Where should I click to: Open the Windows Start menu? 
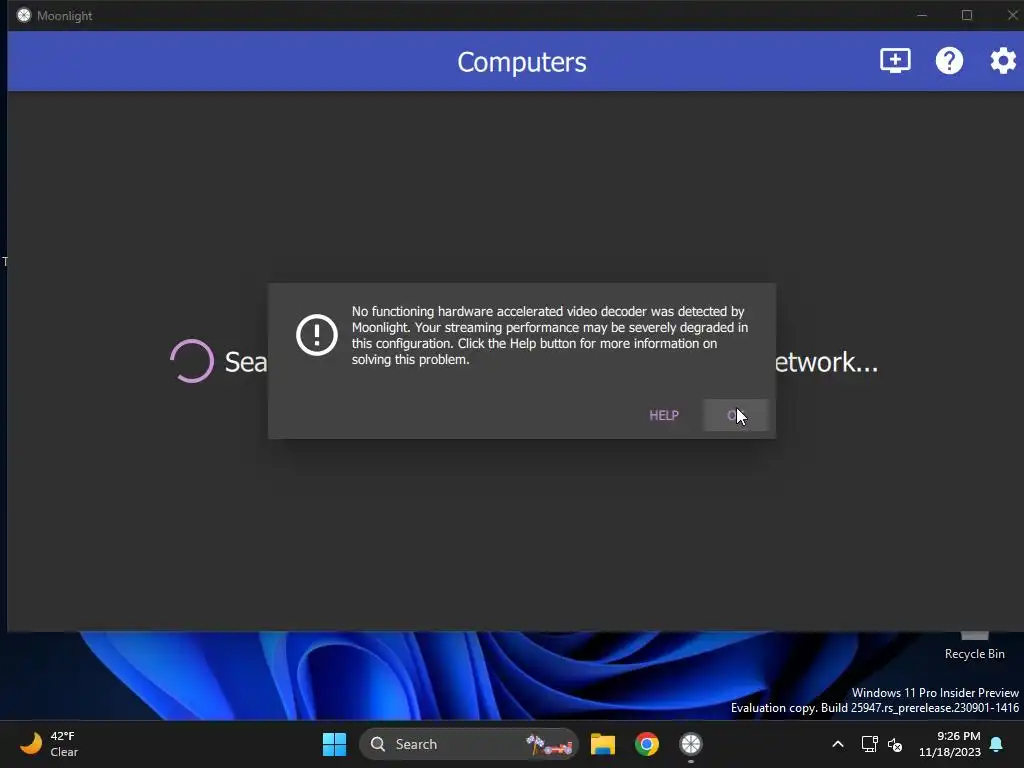click(x=334, y=744)
